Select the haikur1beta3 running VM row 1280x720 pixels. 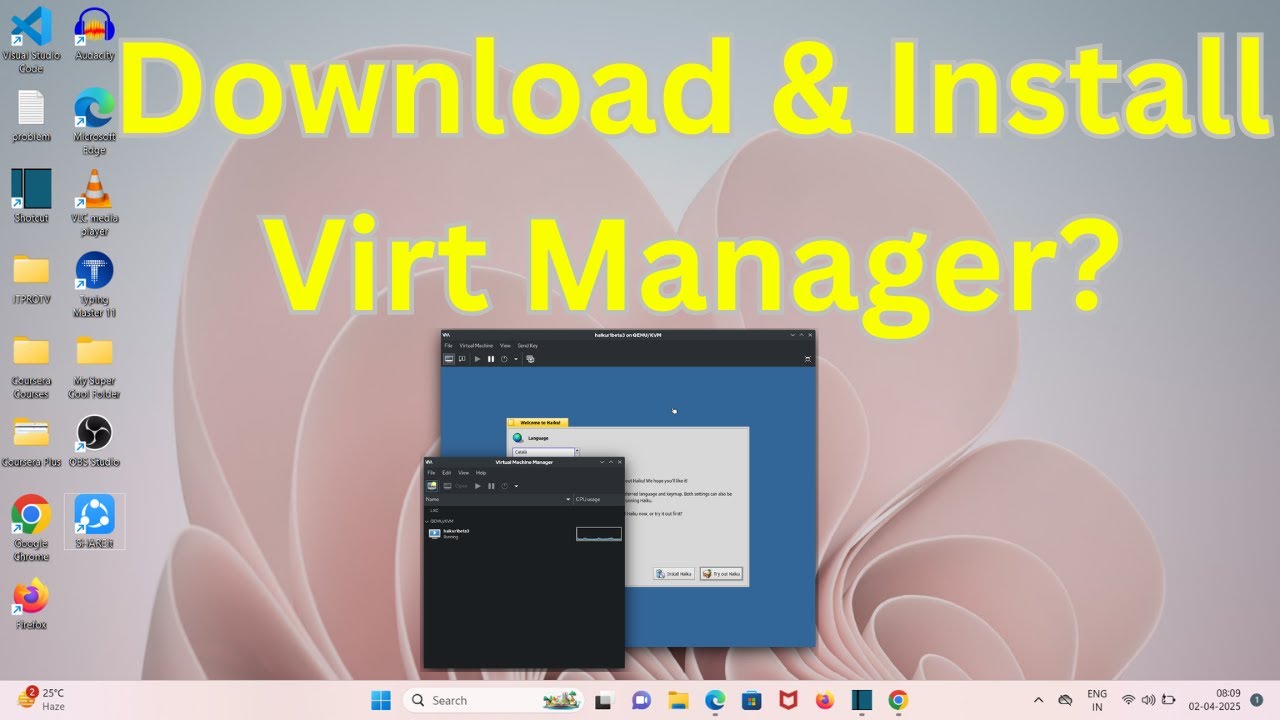click(524, 534)
